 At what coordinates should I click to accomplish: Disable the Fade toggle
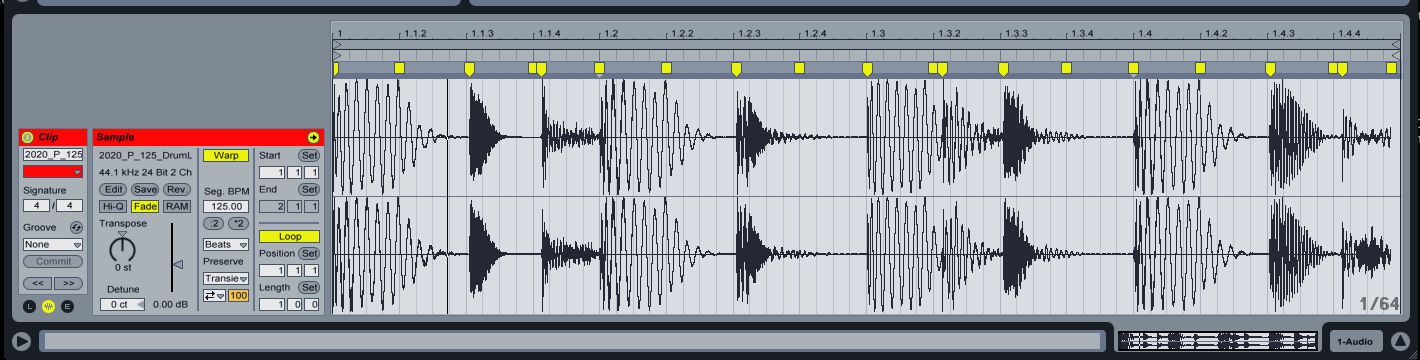click(145, 206)
